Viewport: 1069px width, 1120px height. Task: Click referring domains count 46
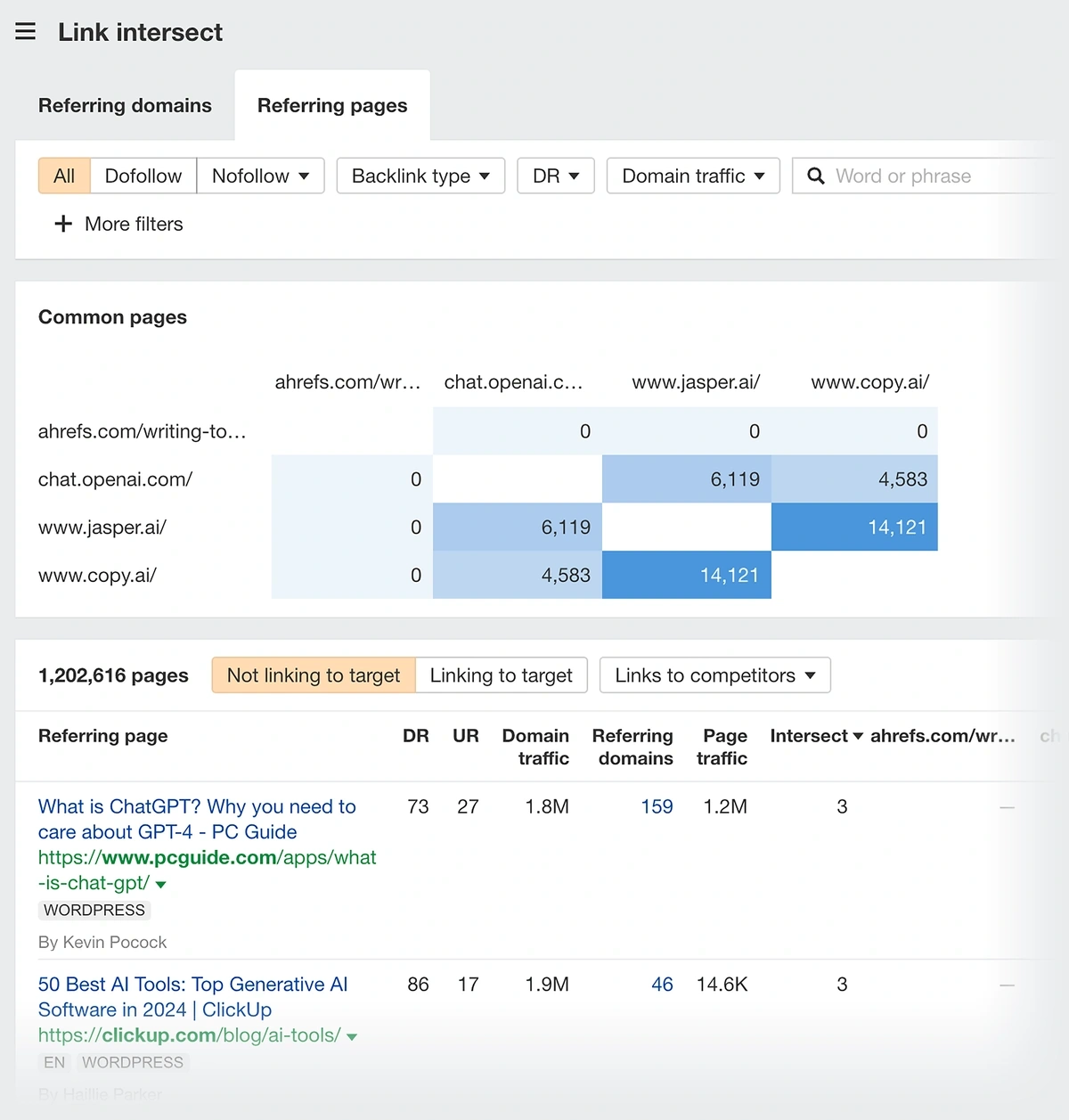(x=662, y=985)
